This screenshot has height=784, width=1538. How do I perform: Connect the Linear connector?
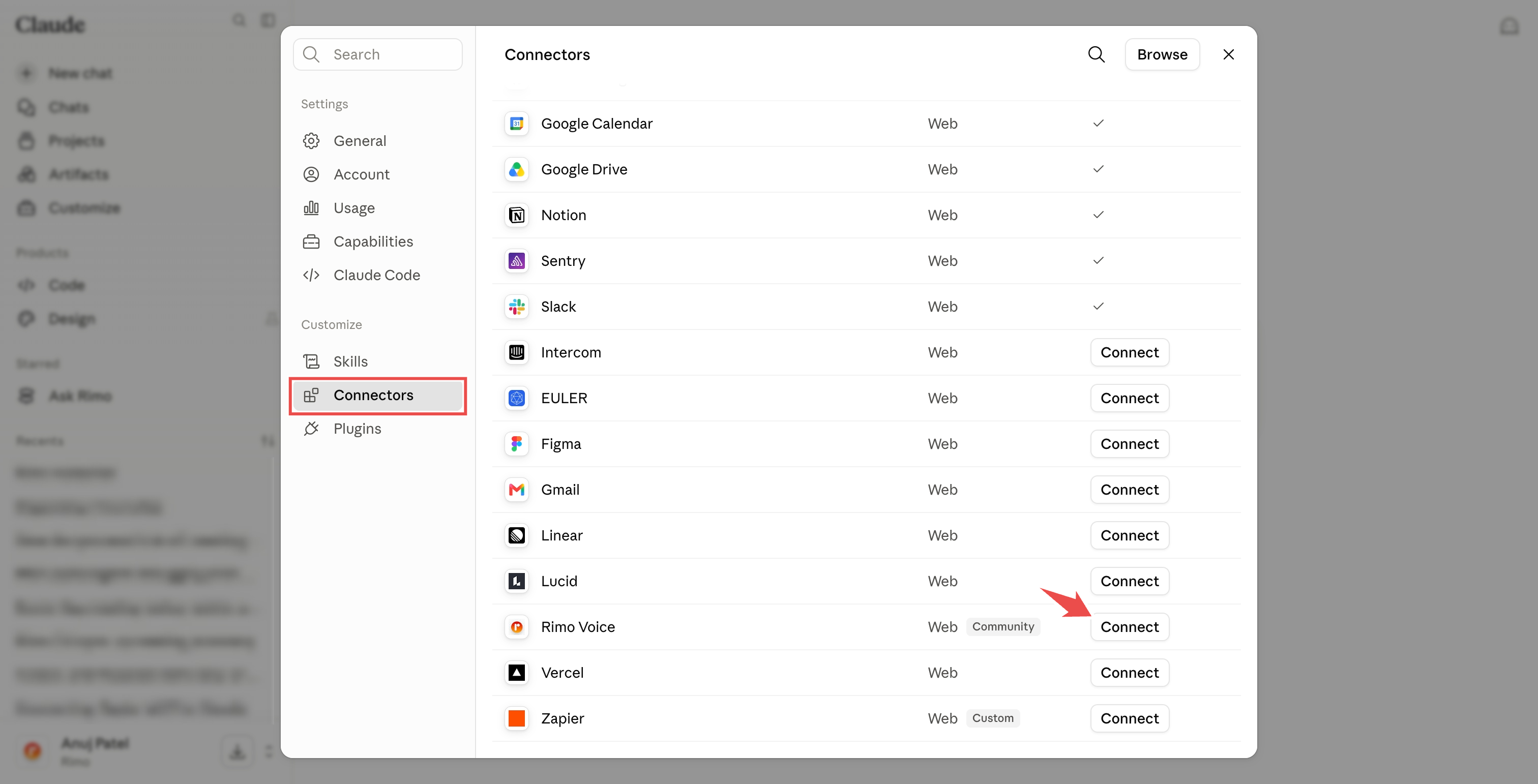click(x=1130, y=535)
